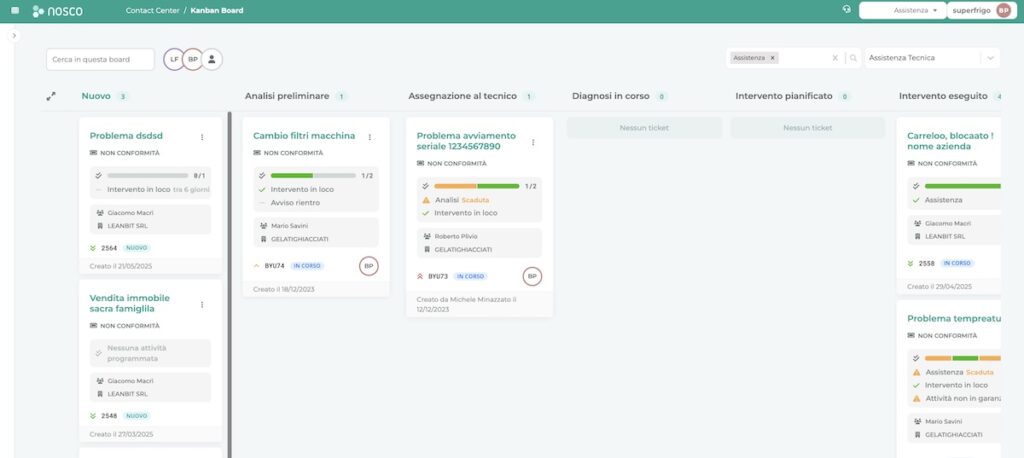Click the headset support icon in header
Image resolution: width=1024 pixels, height=458 pixels.
[x=847, y=11]
